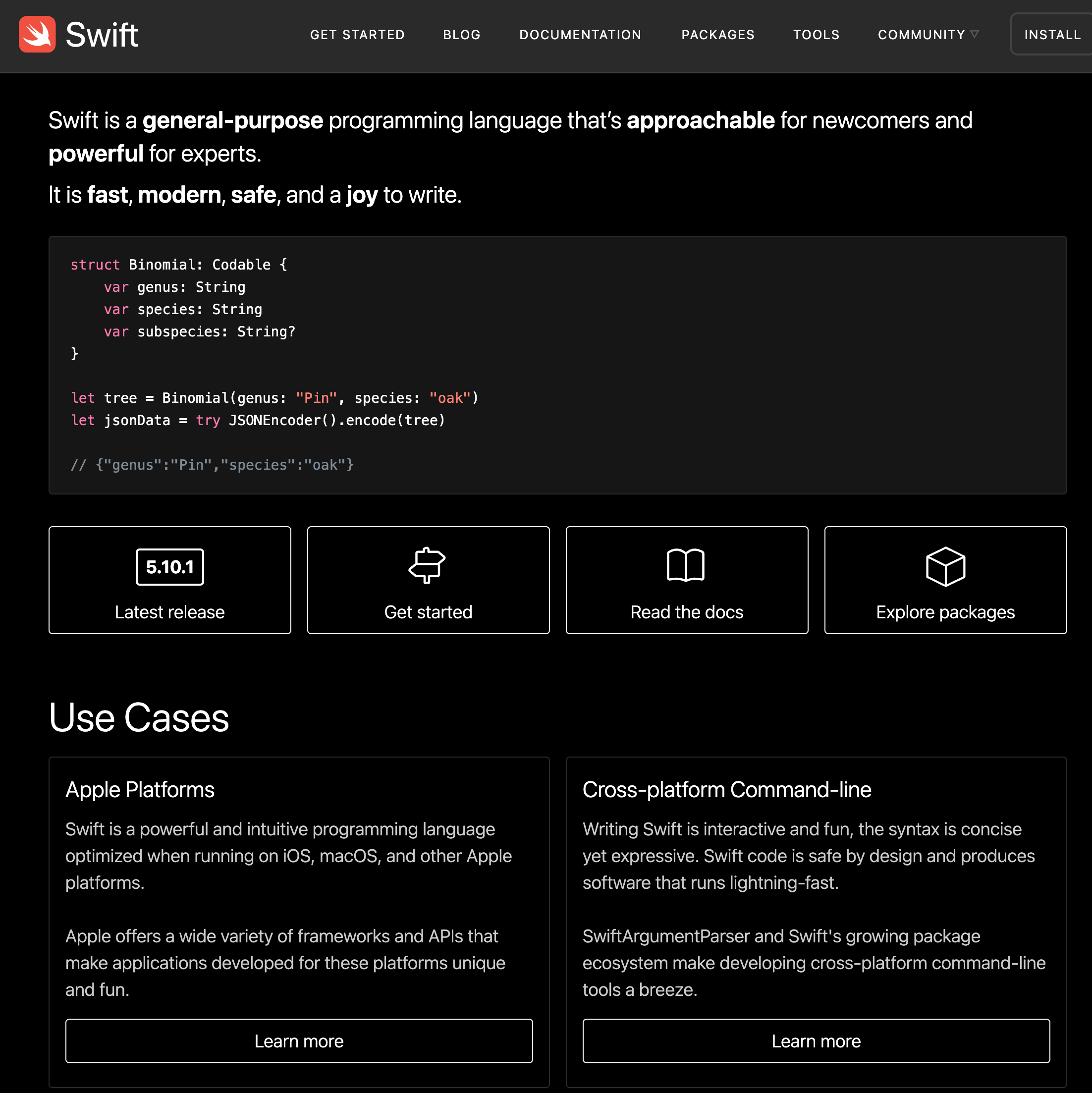Go to the Documentation nav item
Viewport: 1092px width, 1093px height.
click(580, 35)
